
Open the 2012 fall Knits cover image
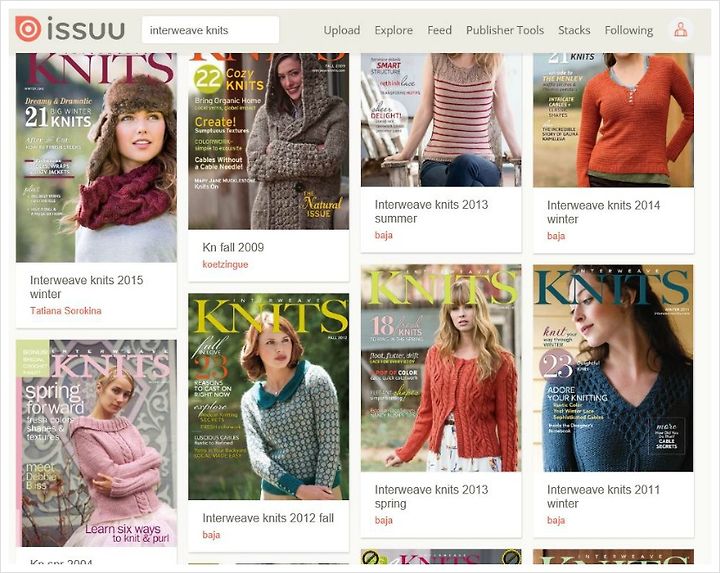tap(269, 397)
